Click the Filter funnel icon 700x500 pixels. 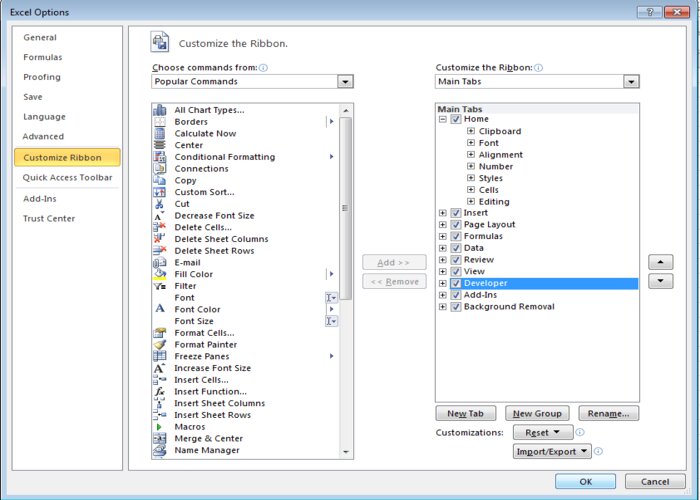coord(159,286)
